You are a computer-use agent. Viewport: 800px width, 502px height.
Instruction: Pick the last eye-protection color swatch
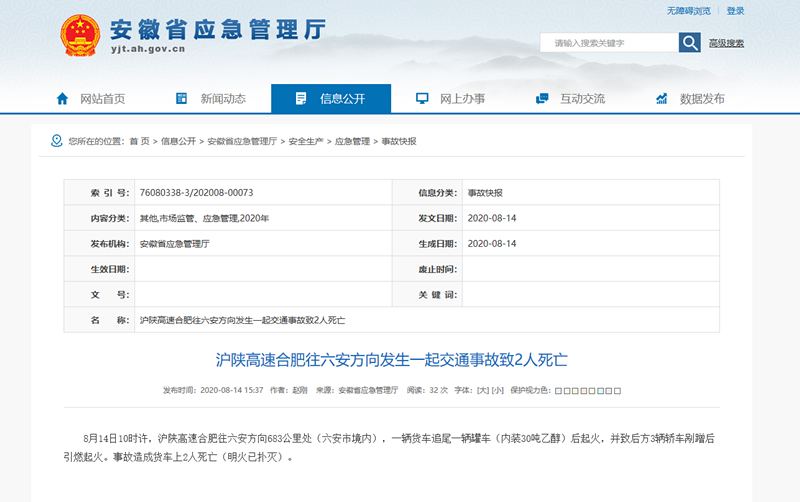pyautogui.click(x=617, y=391)
